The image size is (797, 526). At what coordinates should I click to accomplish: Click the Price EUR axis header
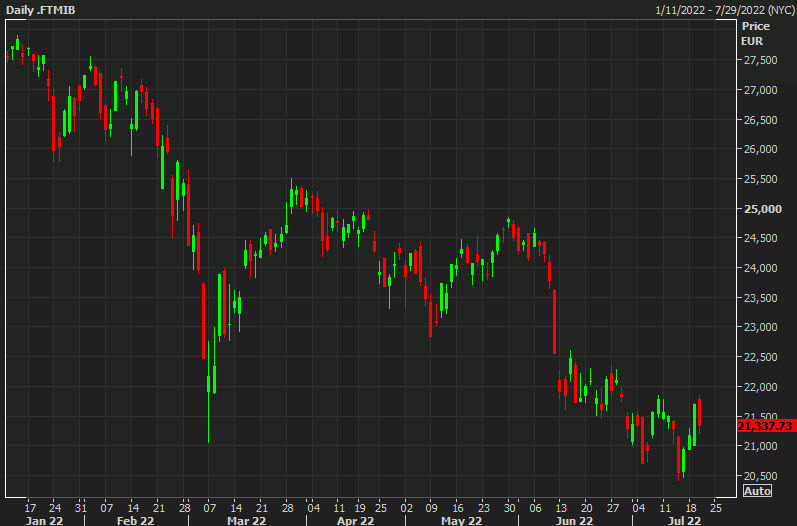click(752, 35)
